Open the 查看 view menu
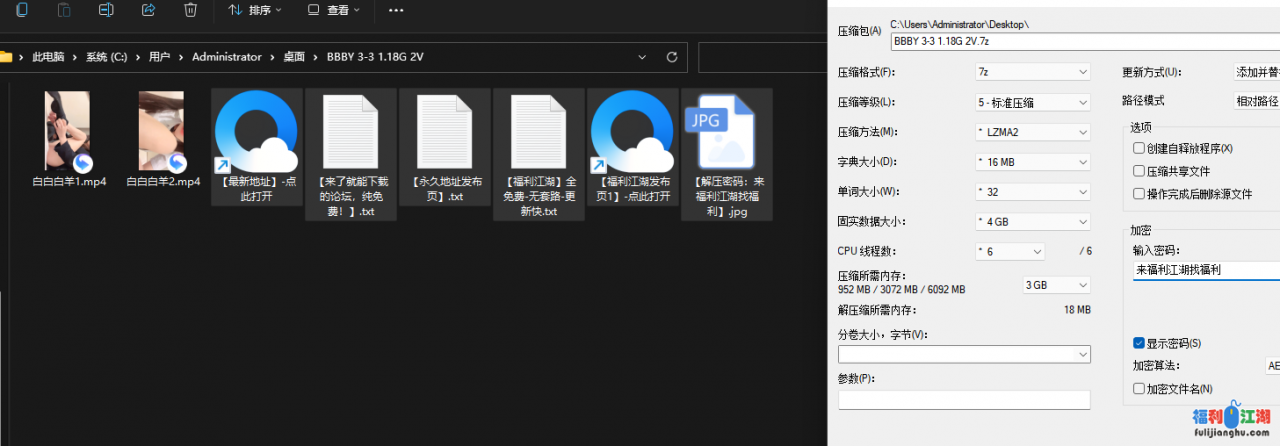The width and height of the screenshot is (1280, 446). (333, 10)
